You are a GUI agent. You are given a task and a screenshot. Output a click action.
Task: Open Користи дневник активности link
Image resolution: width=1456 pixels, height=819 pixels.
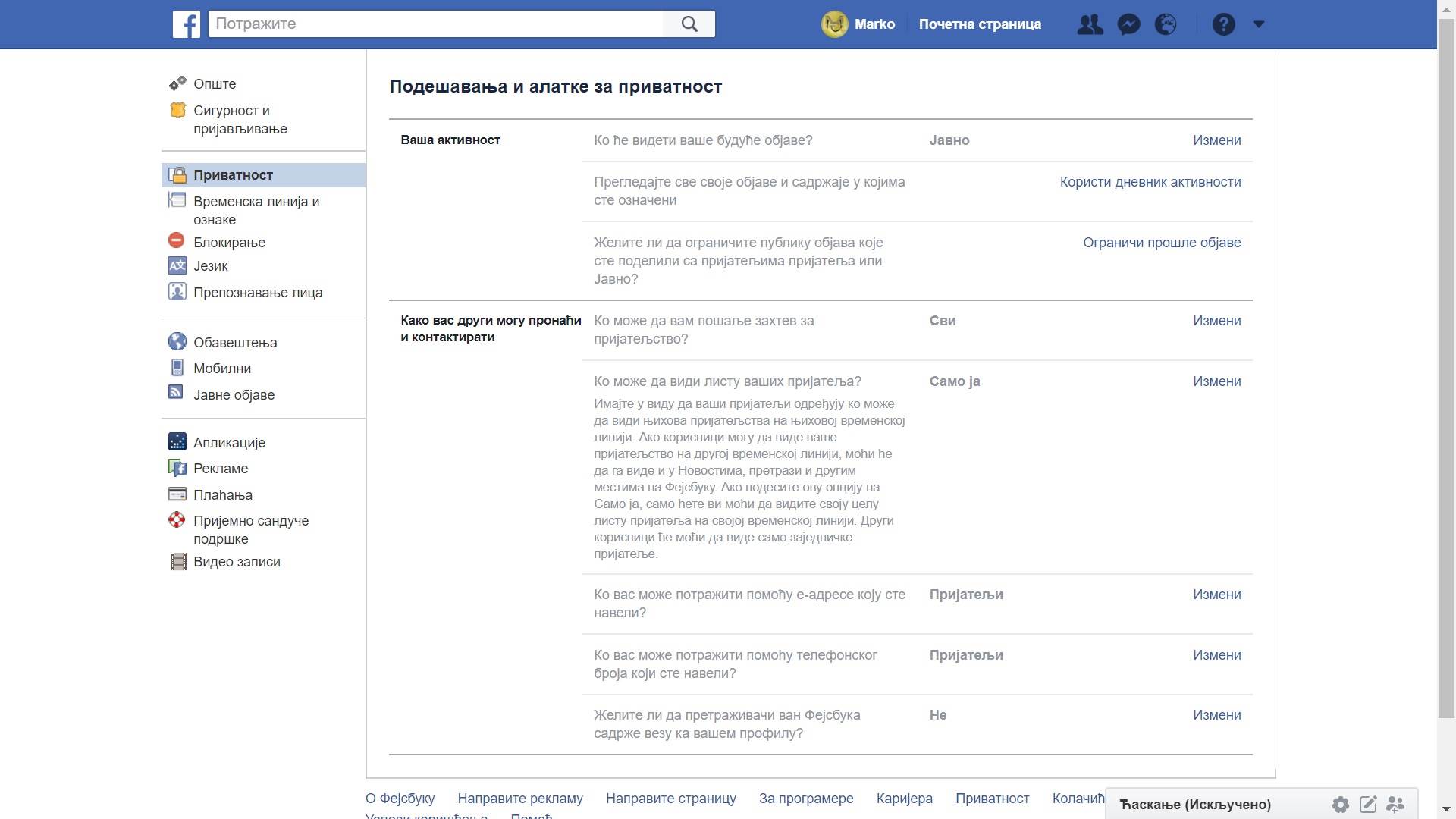1150,182
